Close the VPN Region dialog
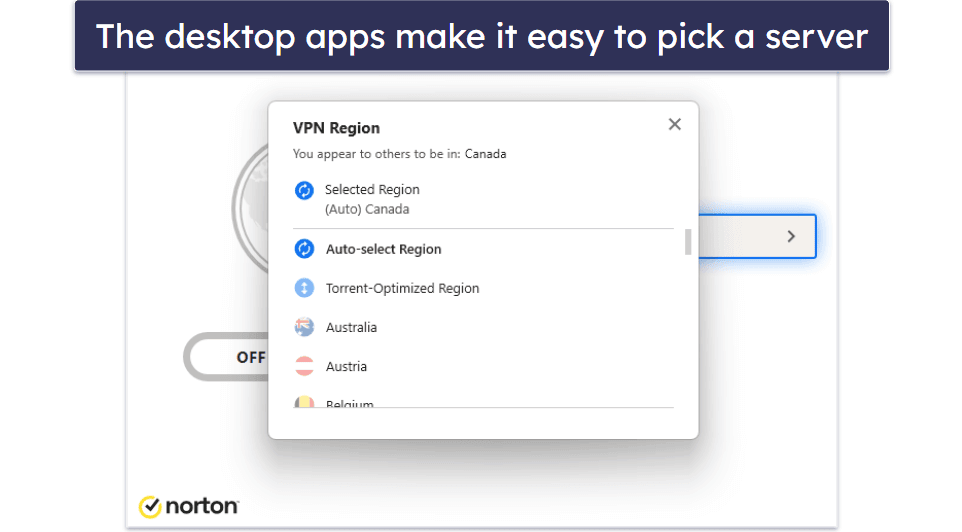This screenshot has width=962, height=532. (x=674, y=125)
